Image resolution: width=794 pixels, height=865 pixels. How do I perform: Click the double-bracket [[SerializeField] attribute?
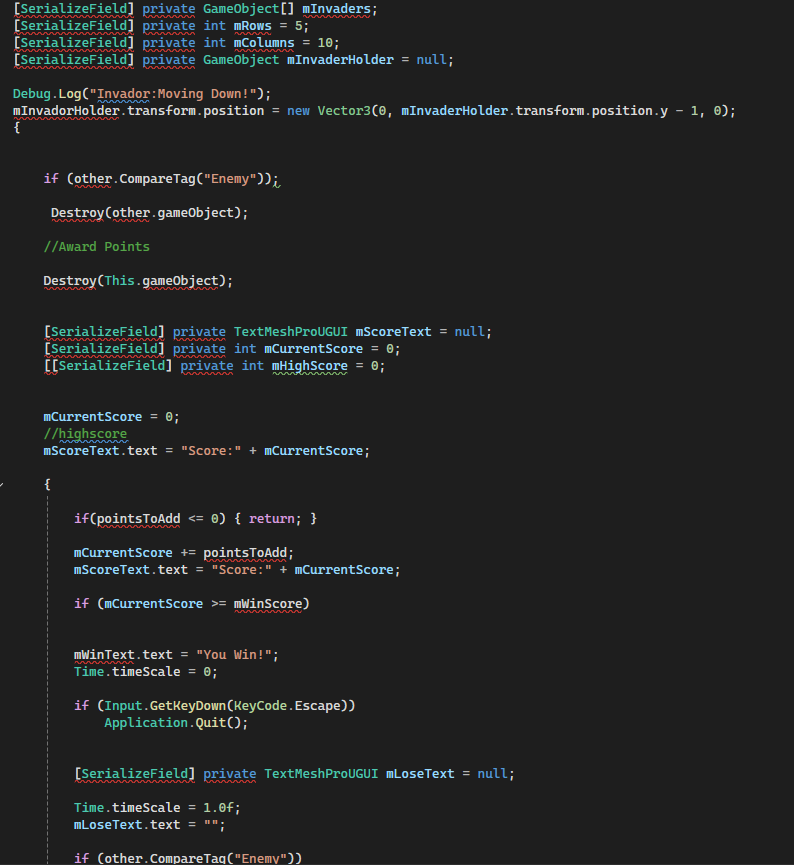point(108,366)
